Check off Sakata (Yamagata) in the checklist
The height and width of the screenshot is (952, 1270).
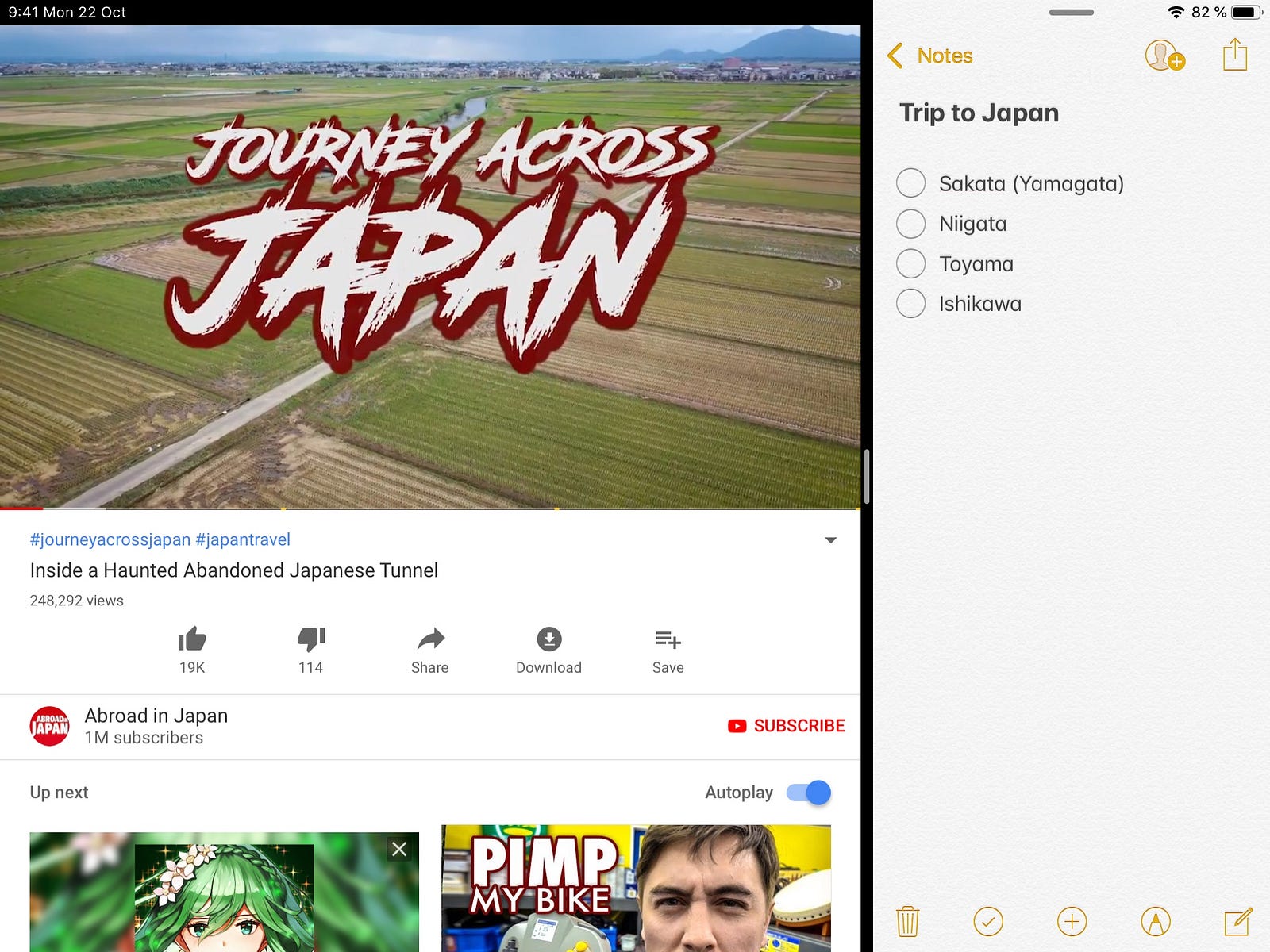(911, 183)
